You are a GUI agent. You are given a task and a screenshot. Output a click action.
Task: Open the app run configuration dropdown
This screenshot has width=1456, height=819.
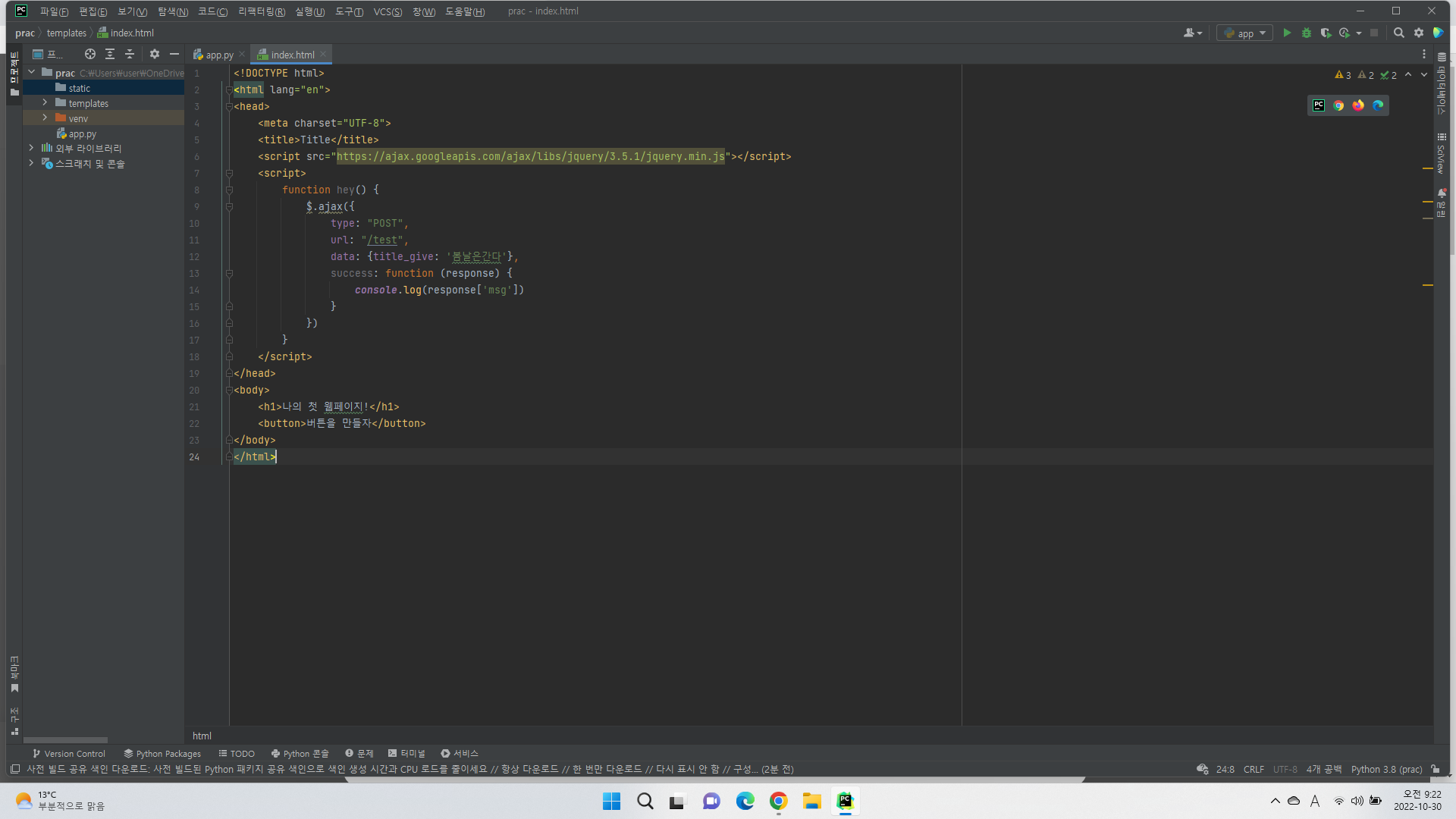1244,33
